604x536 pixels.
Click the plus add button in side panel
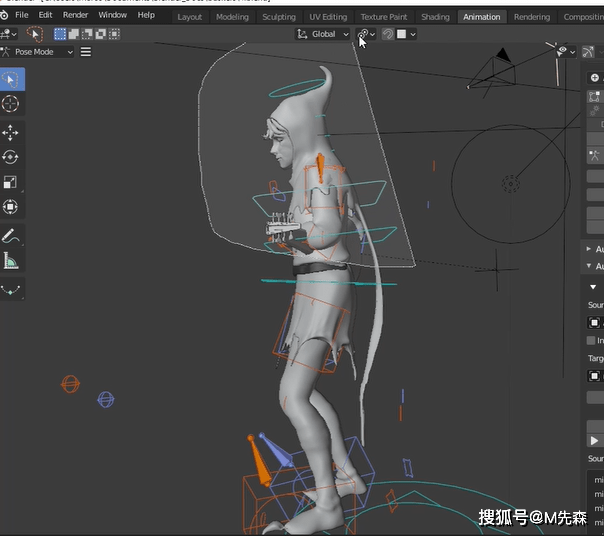(594, 78)
